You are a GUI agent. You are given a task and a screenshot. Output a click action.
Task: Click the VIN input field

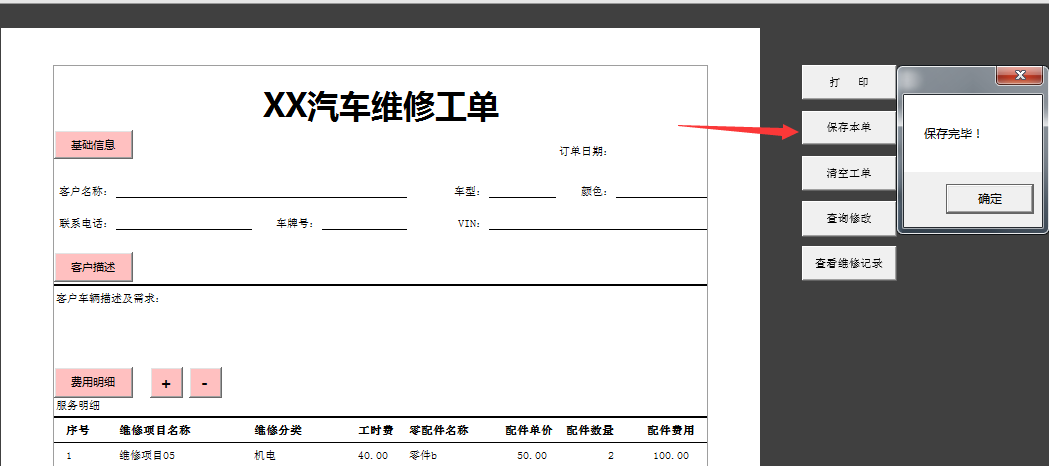pos(597,223)
